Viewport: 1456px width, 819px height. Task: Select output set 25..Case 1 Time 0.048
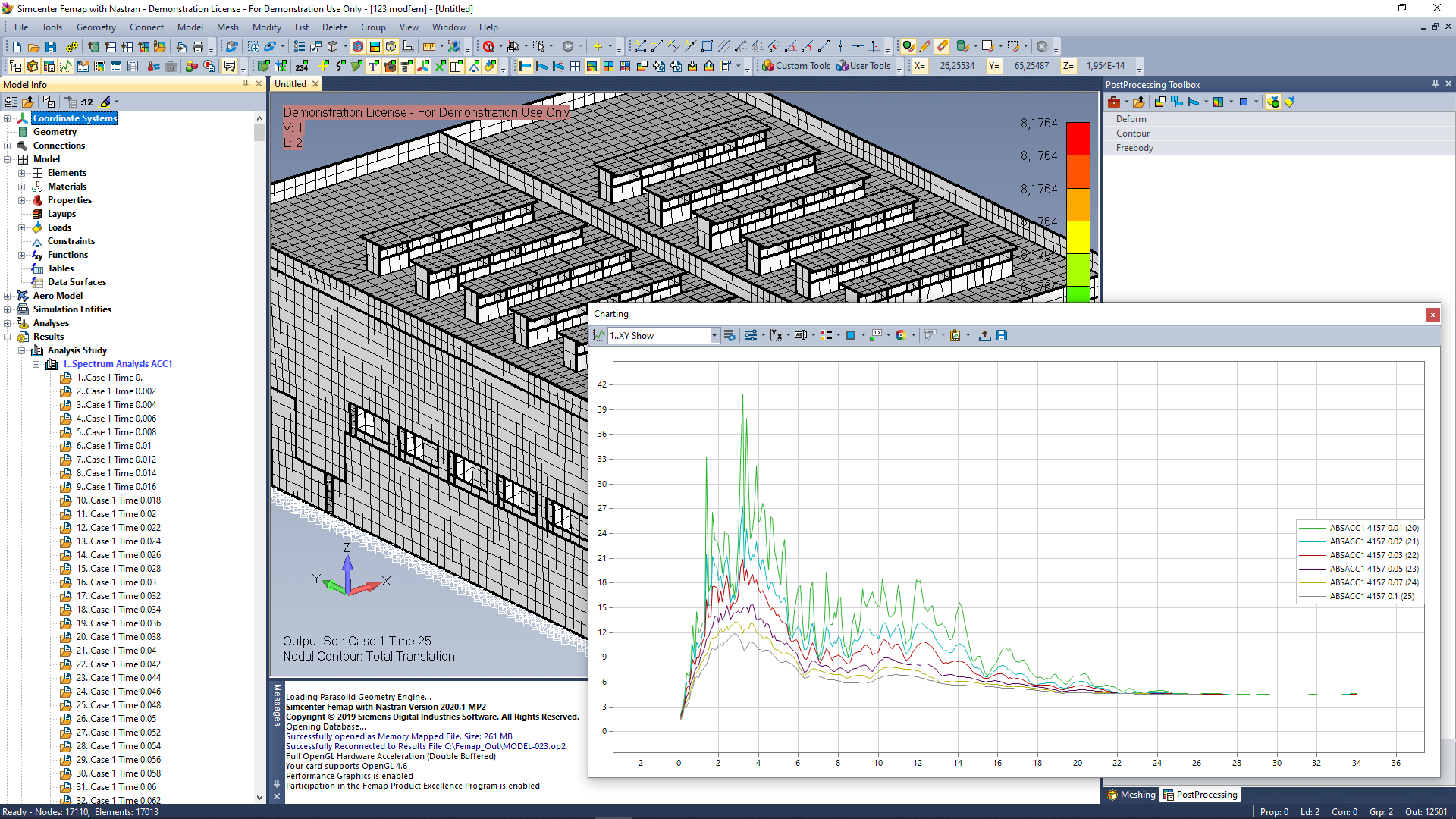click(119, 704)
